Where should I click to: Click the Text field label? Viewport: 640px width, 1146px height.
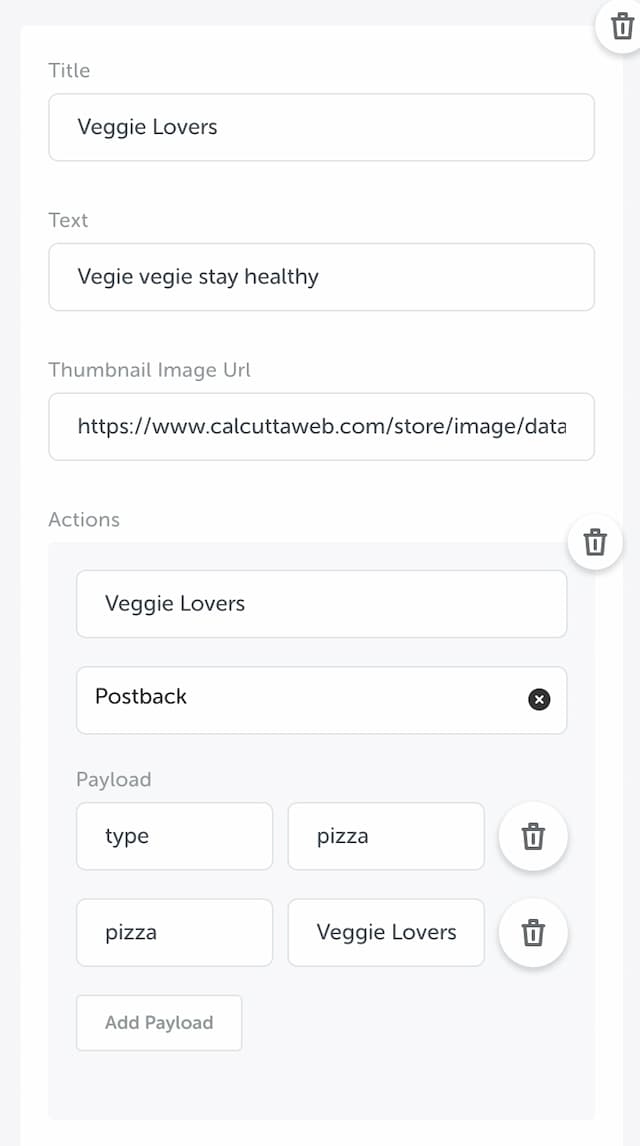tap(68, 220)
